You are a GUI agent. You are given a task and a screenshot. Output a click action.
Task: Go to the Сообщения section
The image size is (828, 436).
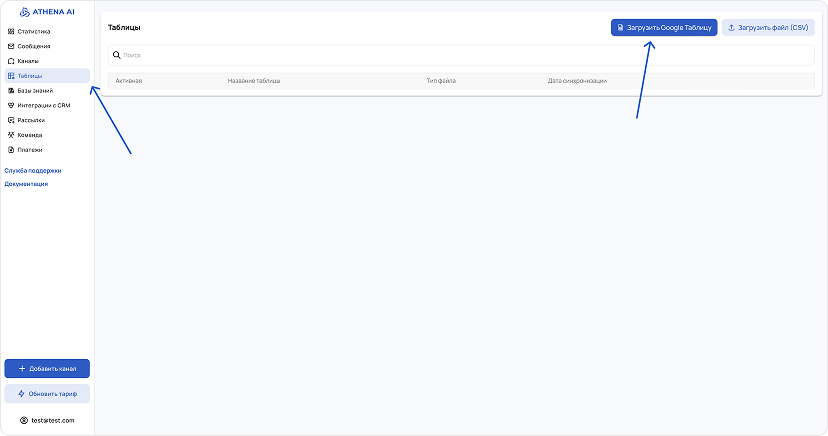coord(33,46)
